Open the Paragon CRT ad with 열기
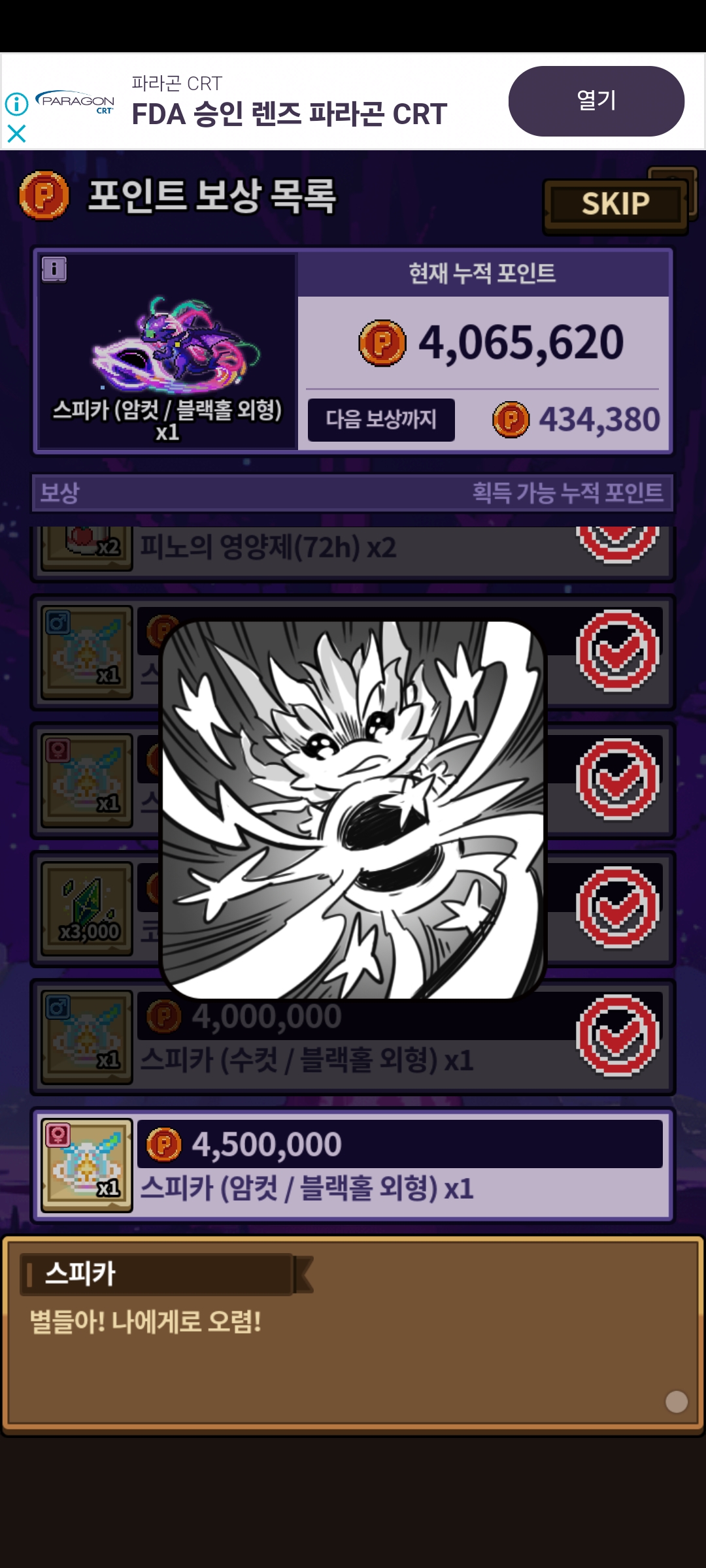This screenshot has width=706, height=1568. (596, 101)
